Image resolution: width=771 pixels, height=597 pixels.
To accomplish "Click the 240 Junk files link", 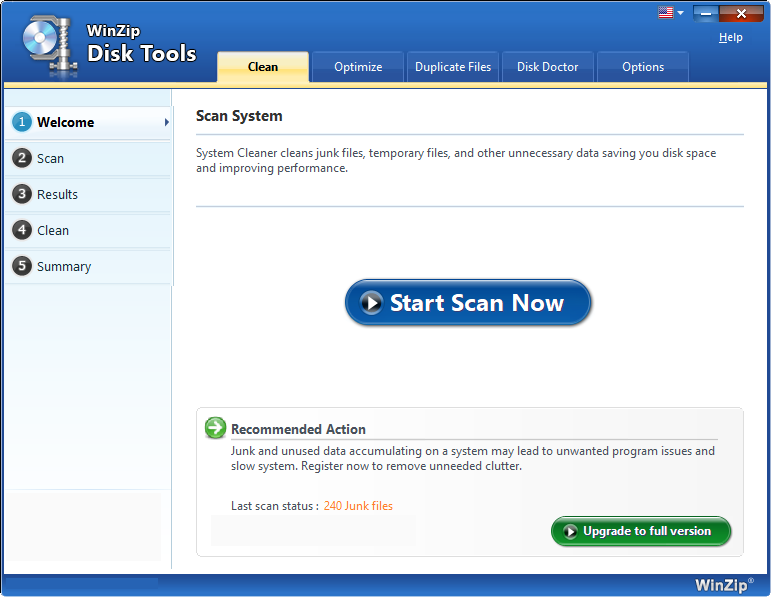I will coord(358,506).
